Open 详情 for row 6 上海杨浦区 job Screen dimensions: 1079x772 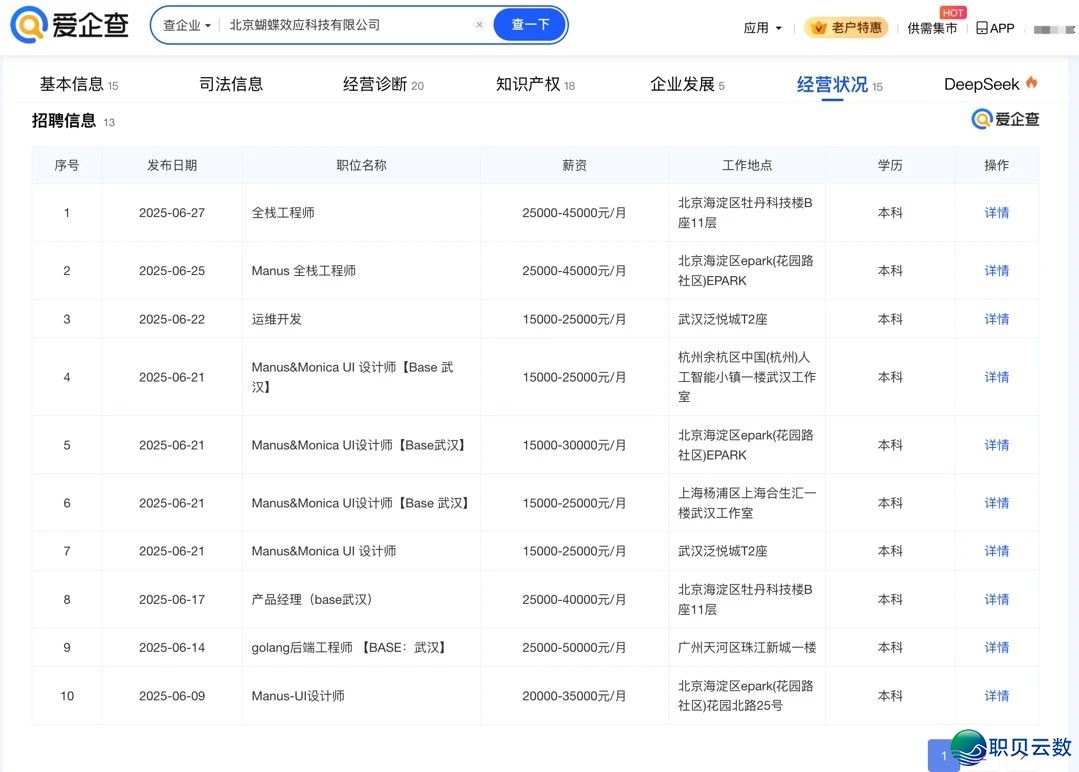pyautogui.click(x=996, y=503)
